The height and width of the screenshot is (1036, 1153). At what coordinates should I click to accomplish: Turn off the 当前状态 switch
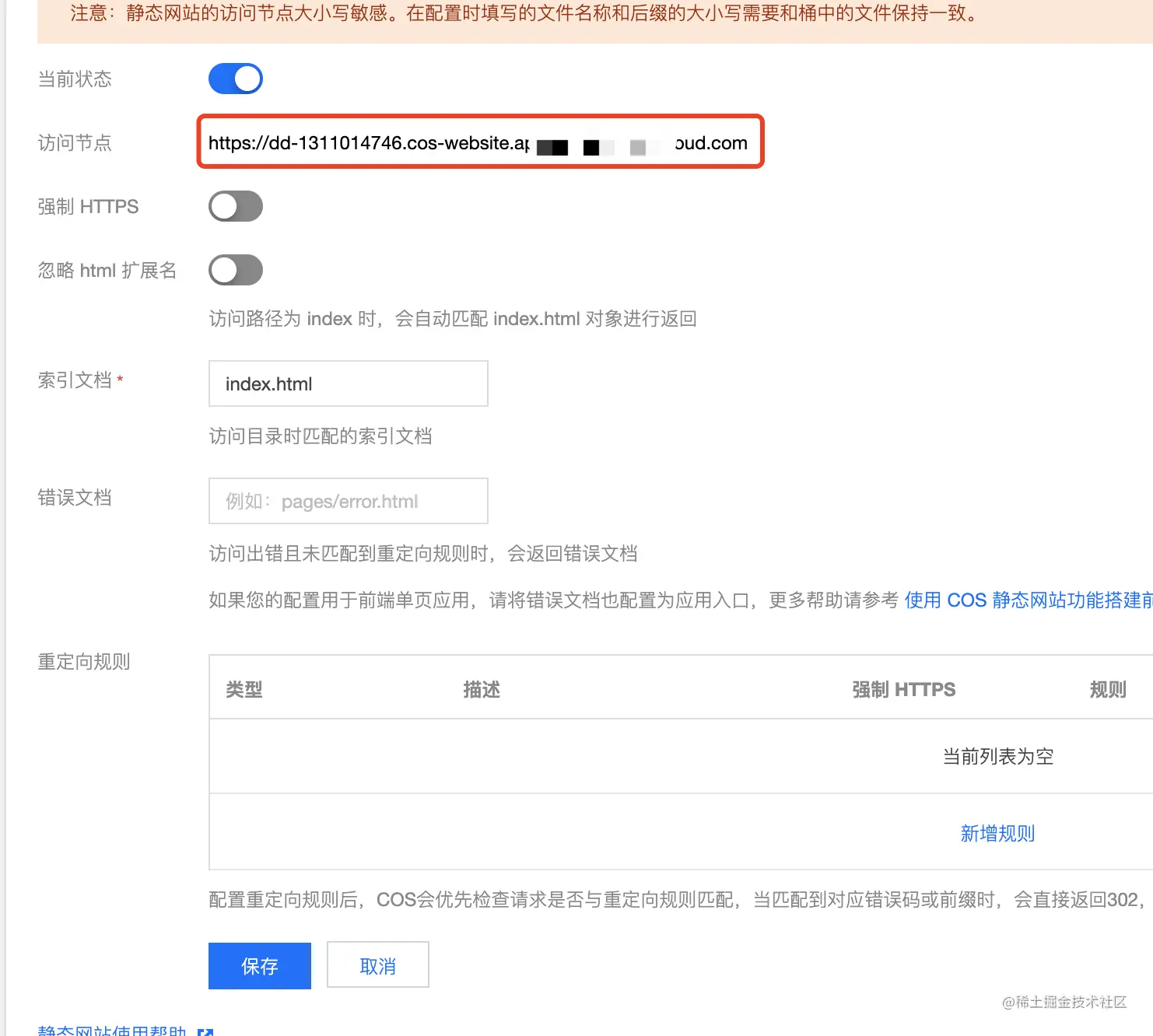pos(236,79)
